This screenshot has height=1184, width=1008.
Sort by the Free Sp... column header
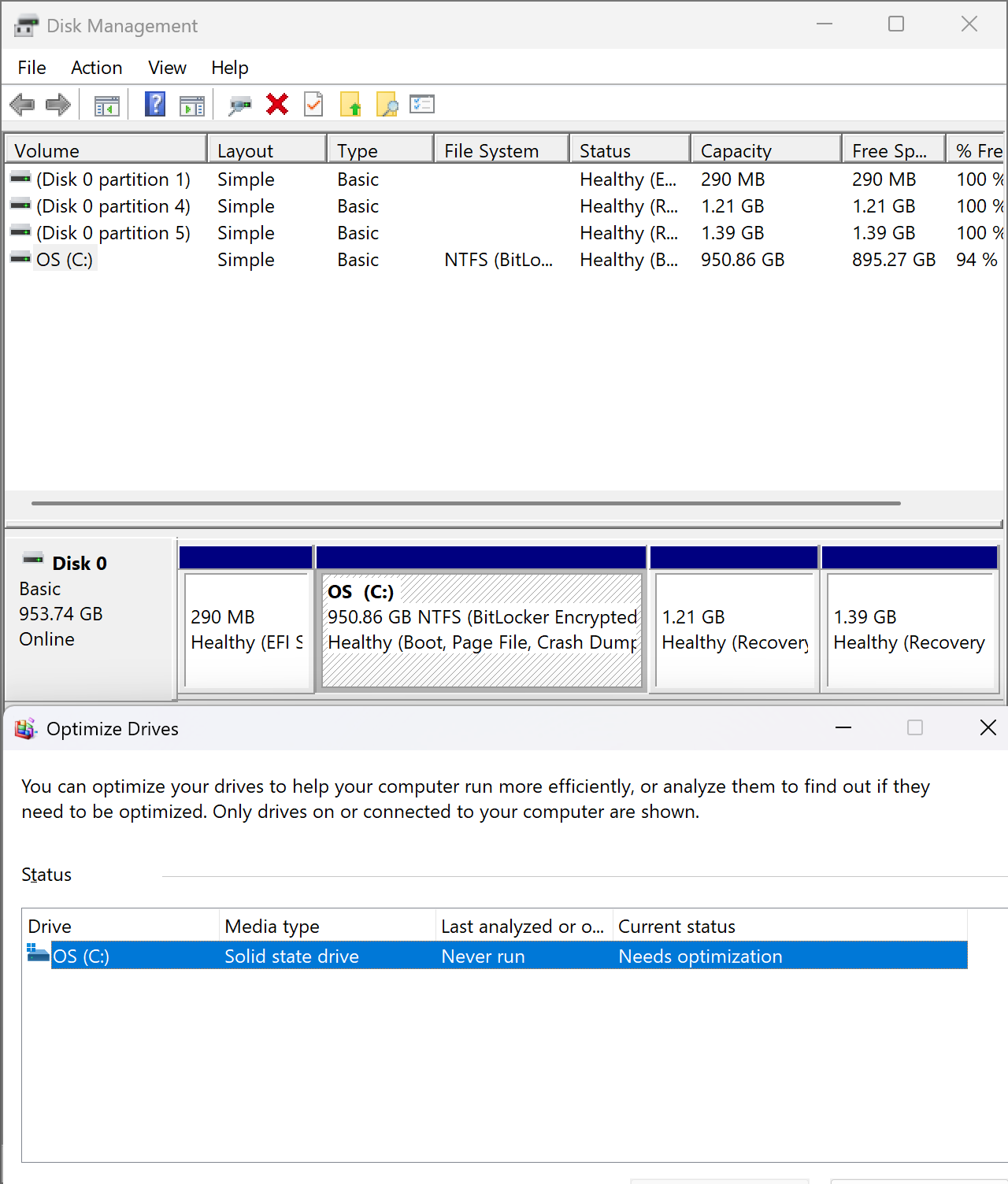894,150
